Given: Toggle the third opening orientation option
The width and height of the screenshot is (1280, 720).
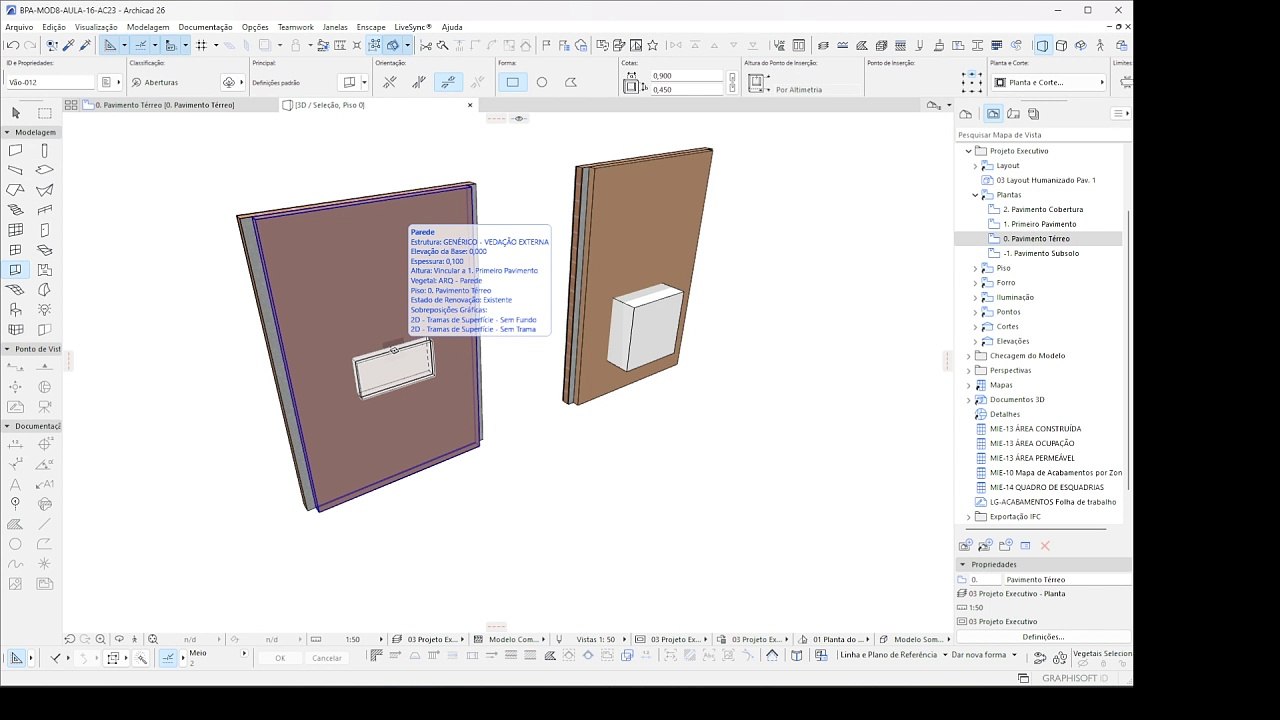Looking at the screenshot, I should coord(448,82).
